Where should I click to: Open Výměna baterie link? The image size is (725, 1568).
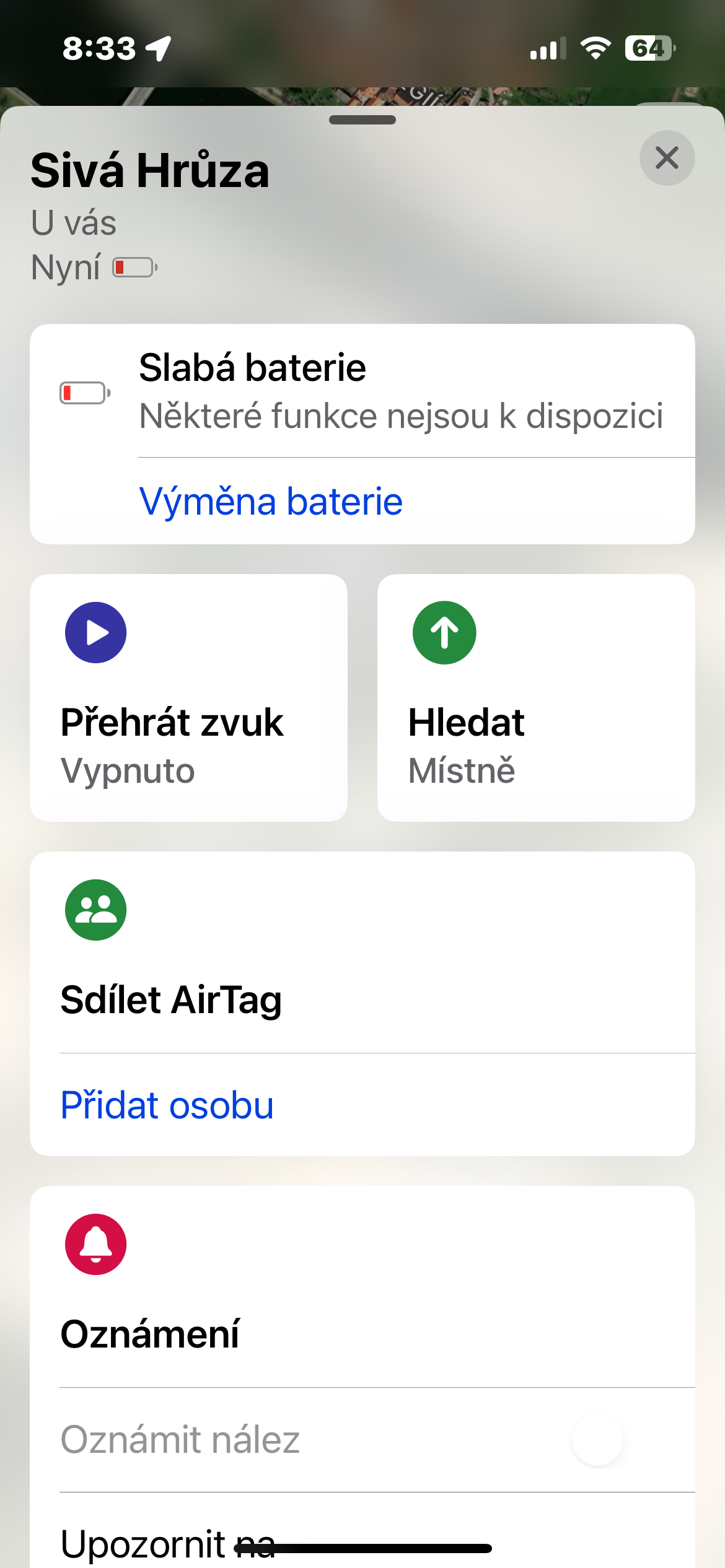(271, 501)
